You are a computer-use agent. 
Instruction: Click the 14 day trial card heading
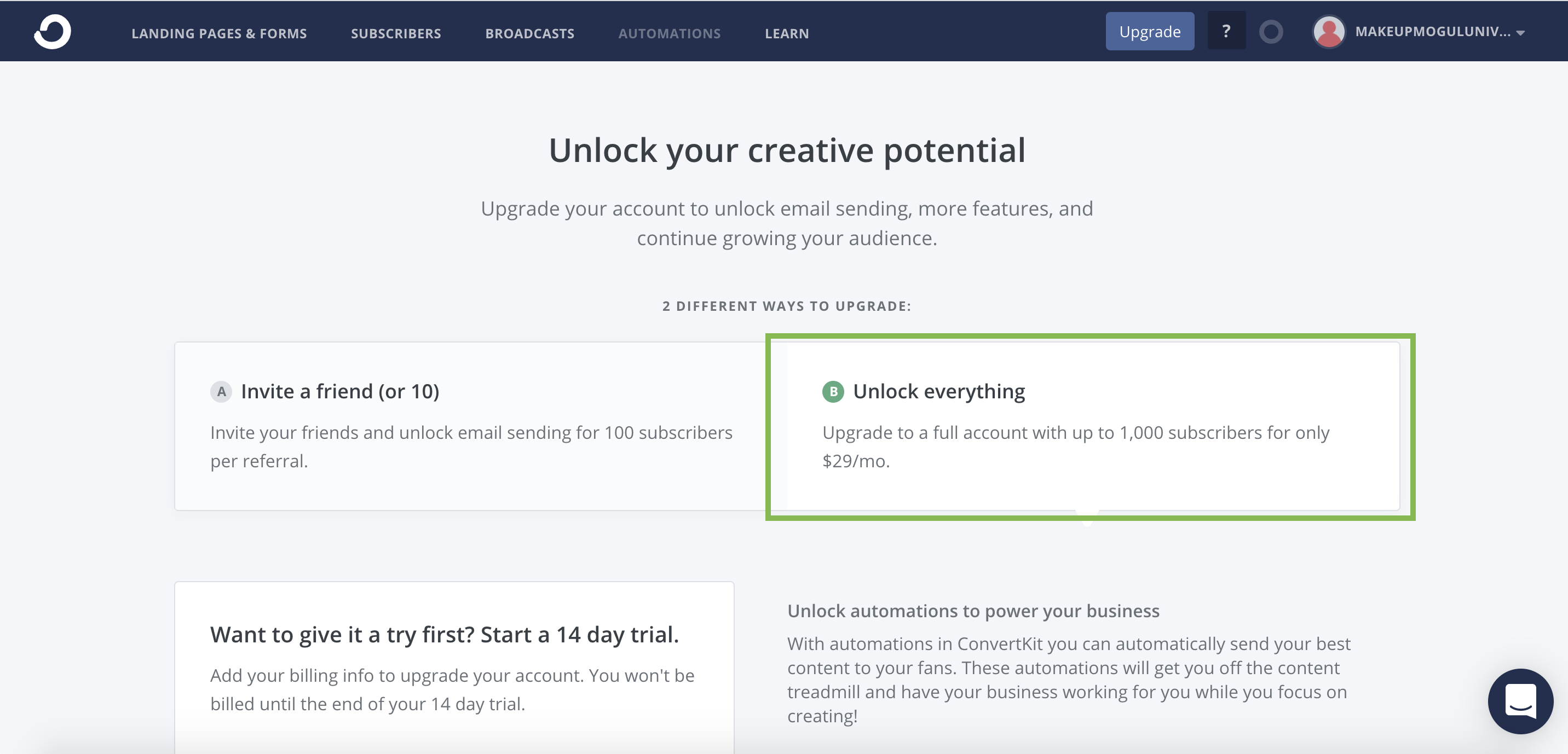pyautogui.click(x=445, y=635)
